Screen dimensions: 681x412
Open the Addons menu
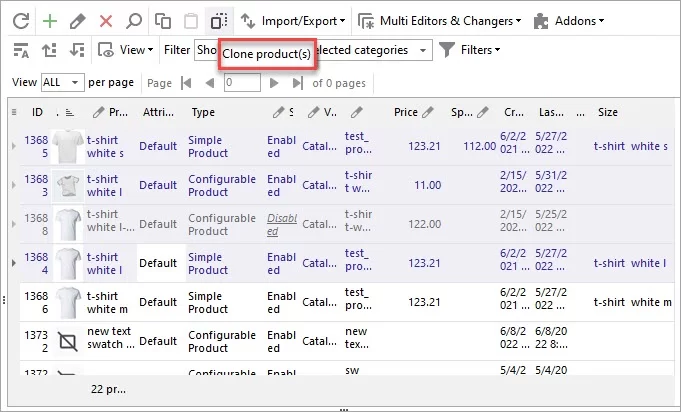(569, 21)
